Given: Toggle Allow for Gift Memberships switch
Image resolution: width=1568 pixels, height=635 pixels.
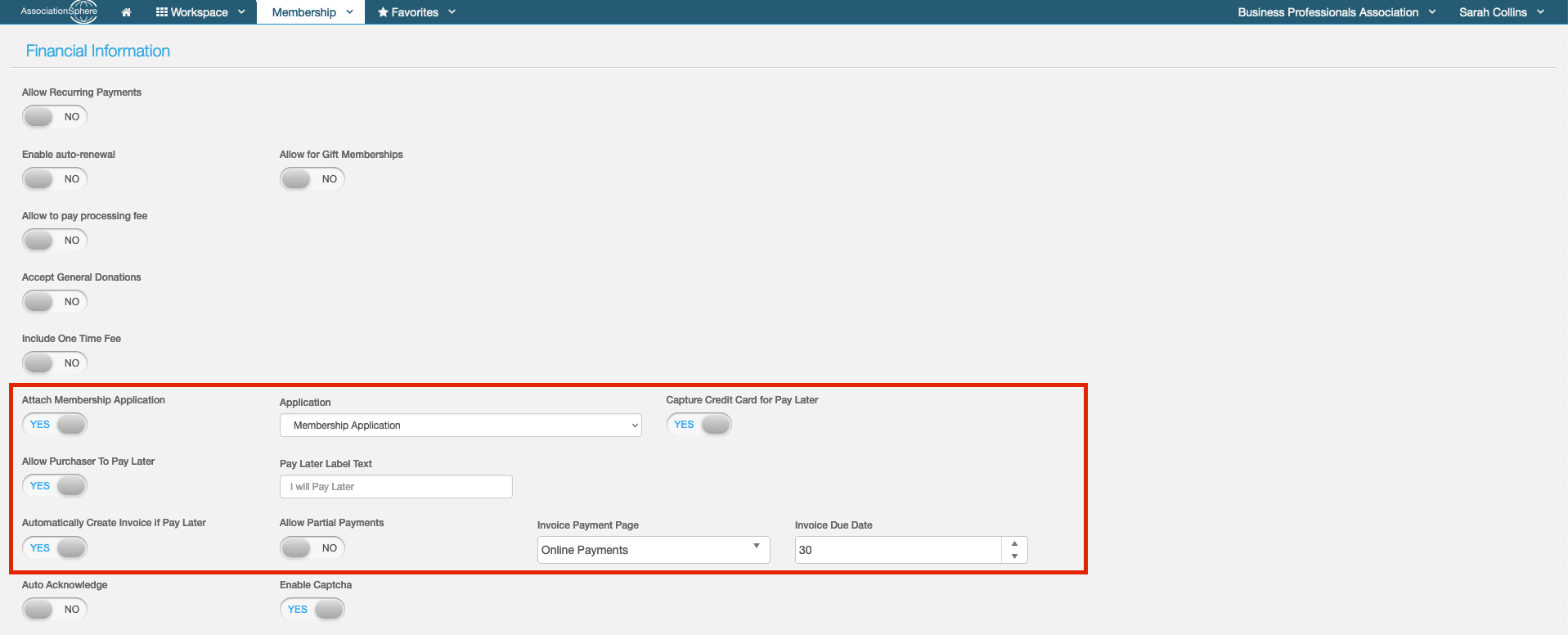Looking at the screenshot, I should tap(312, 179).
